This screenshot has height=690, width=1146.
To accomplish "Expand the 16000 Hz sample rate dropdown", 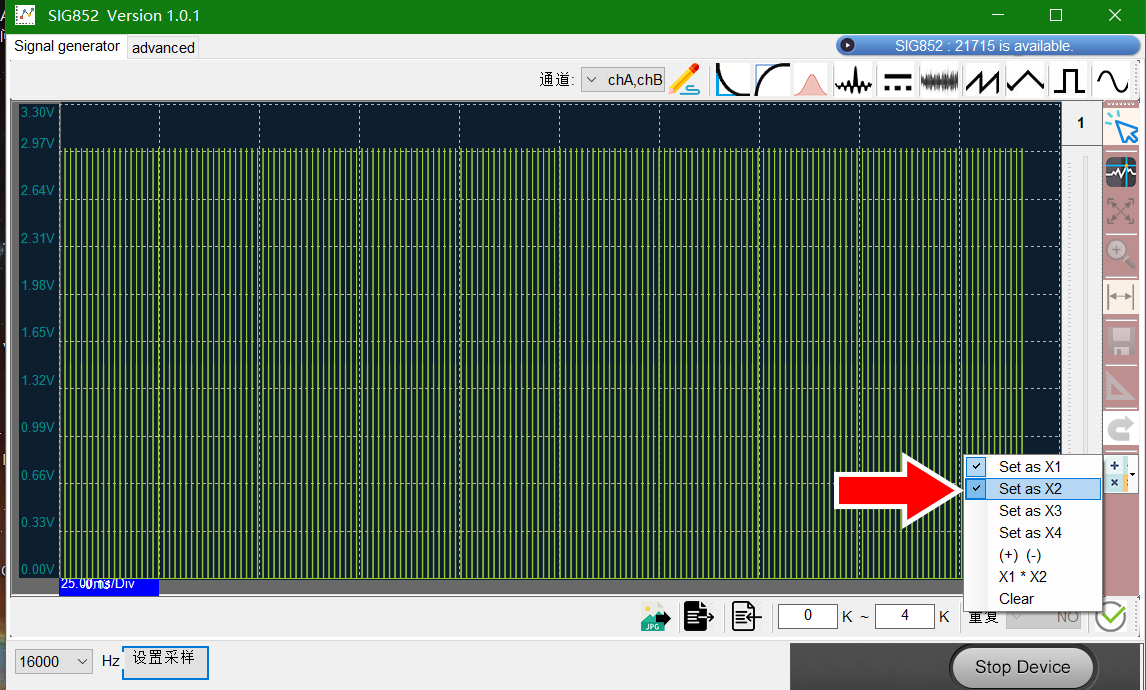I will tap(54, 661).
